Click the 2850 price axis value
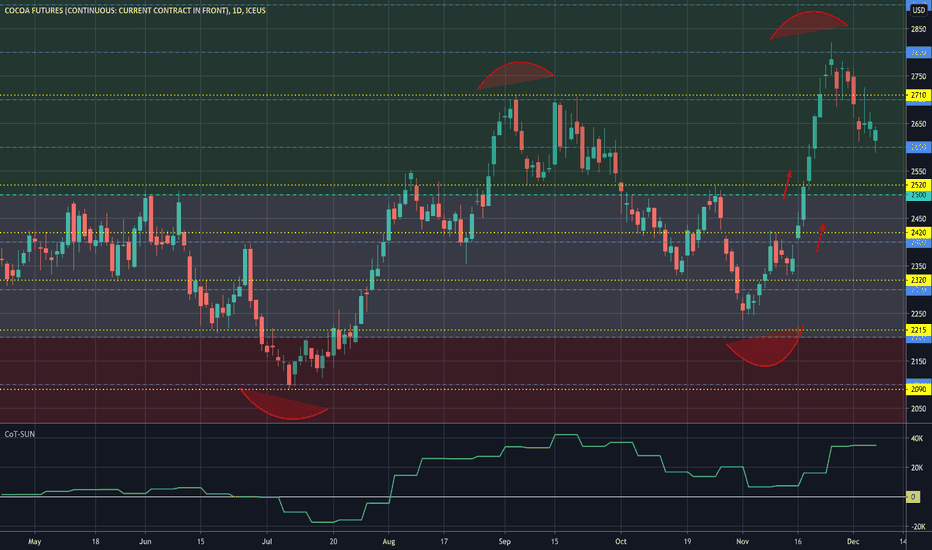The width and height of the screenshot is (932, 550). 918,29
